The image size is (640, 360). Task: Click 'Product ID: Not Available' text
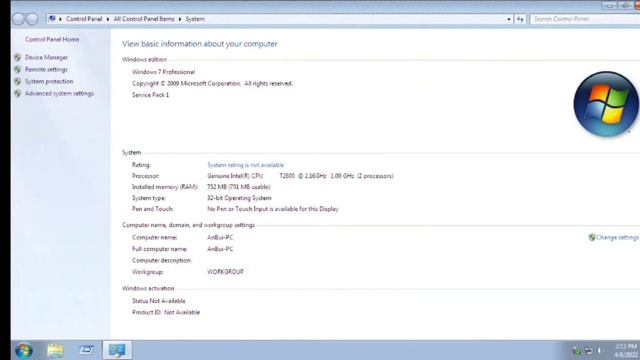point(166,312)
